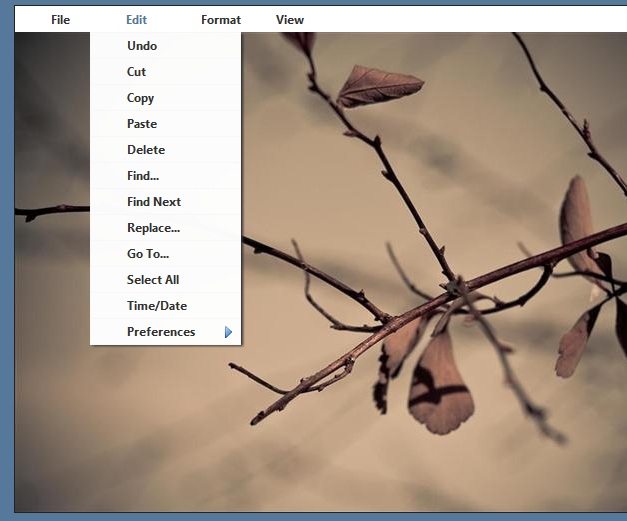Open the Preferences submenu item
This screenshot has width=627, height=521.
161,332
